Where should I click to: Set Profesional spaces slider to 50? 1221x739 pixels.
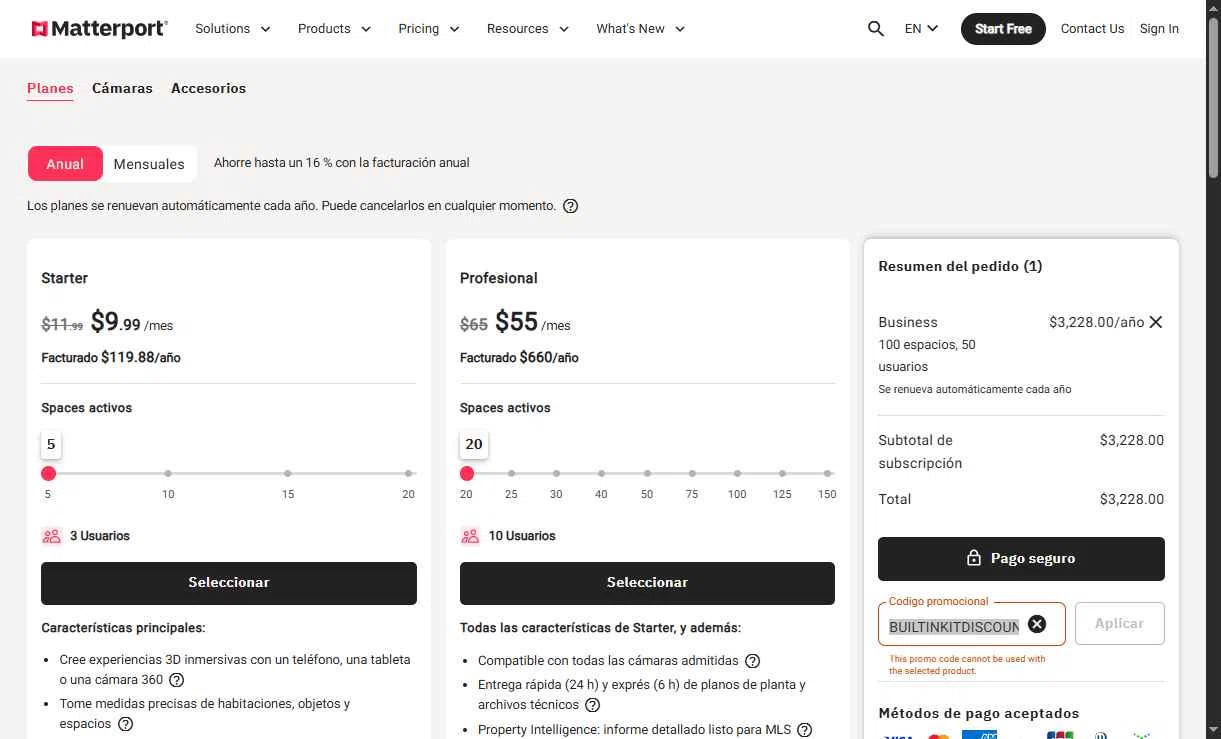pos(647,473)
